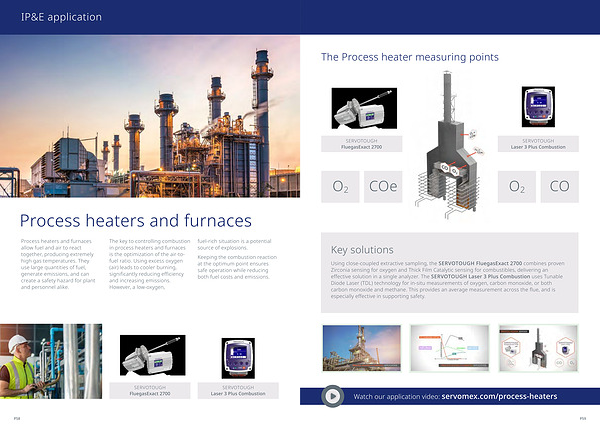
Task: Click the Process heaters and furnaces title
Action: [x=136, y=220]
